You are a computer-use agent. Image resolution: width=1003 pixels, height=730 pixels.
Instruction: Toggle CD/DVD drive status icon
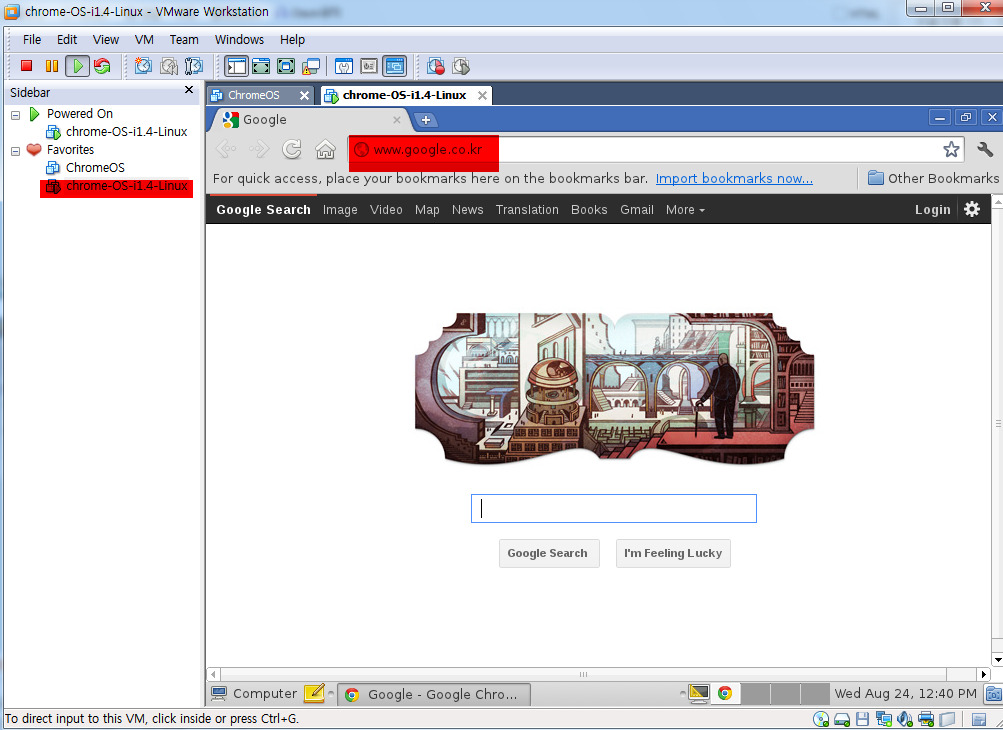tap(822, 719)
